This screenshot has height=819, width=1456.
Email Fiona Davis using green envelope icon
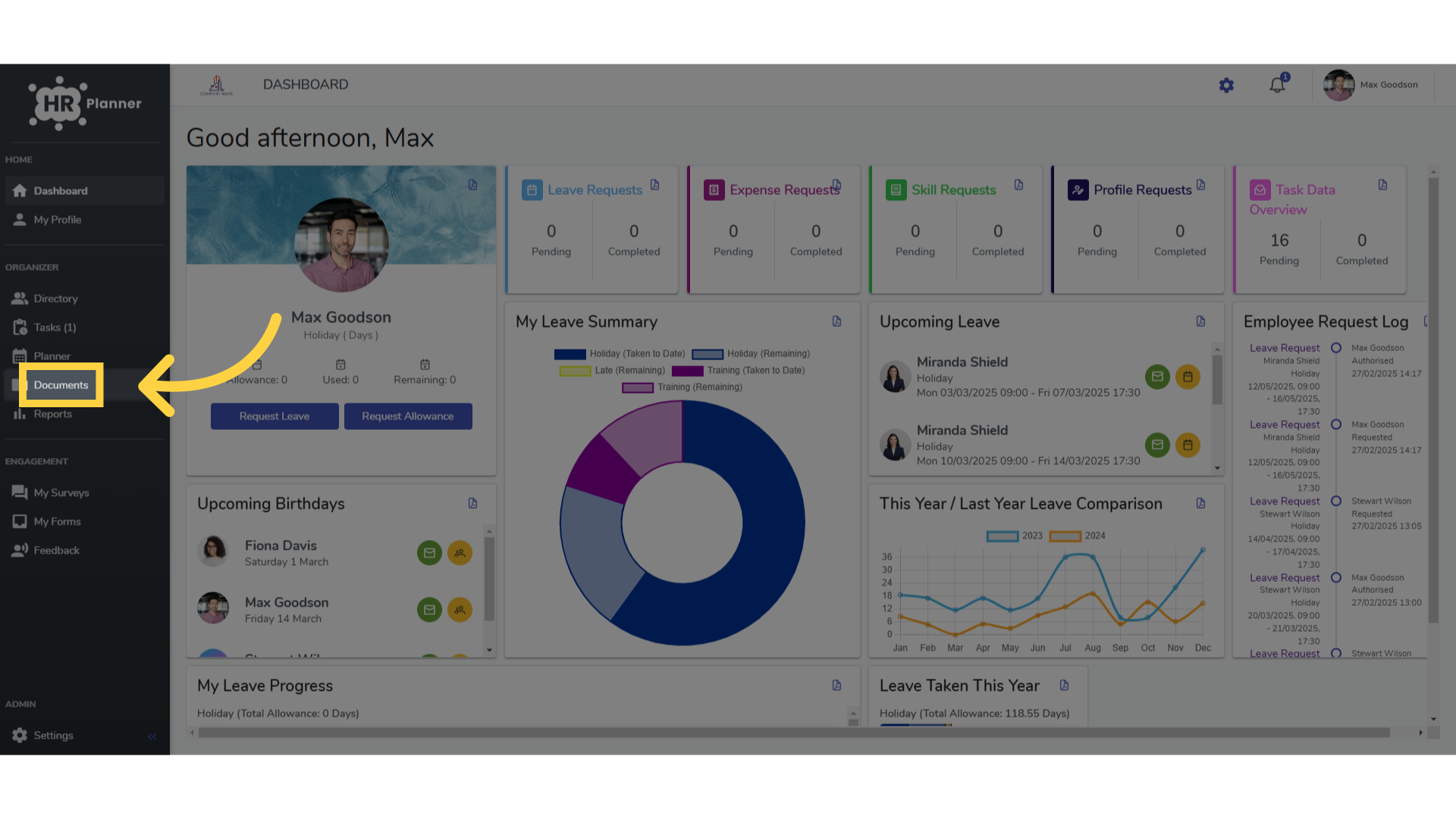click(429, 553)
